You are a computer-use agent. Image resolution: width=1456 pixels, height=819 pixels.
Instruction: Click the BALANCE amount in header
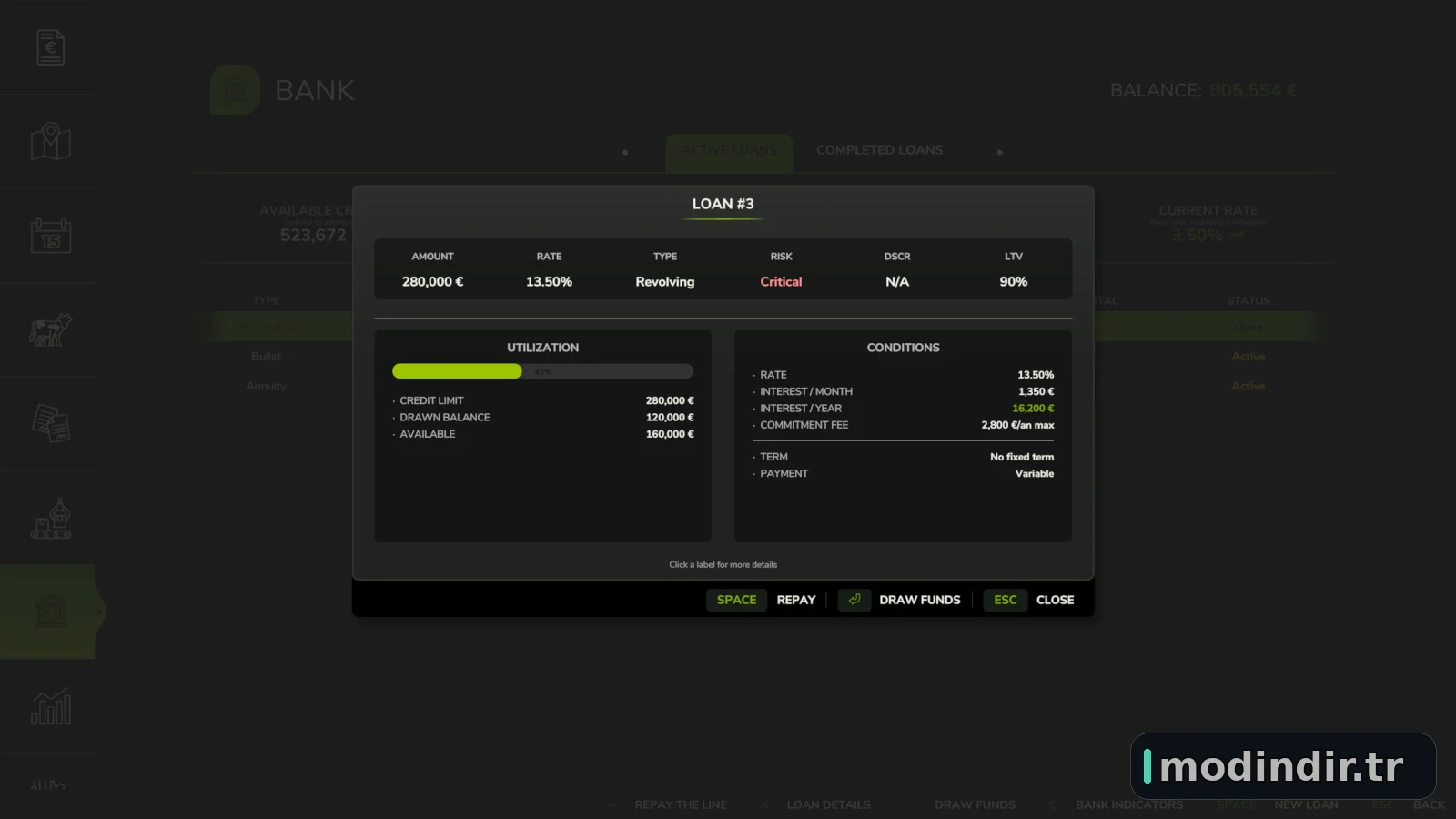click(1254, 90)
